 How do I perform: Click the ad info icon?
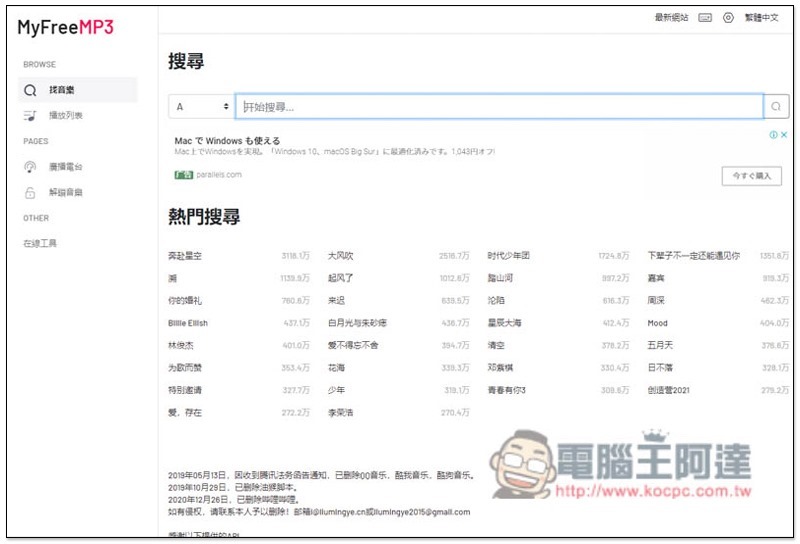pyautogui.click(x=773, y=134)
